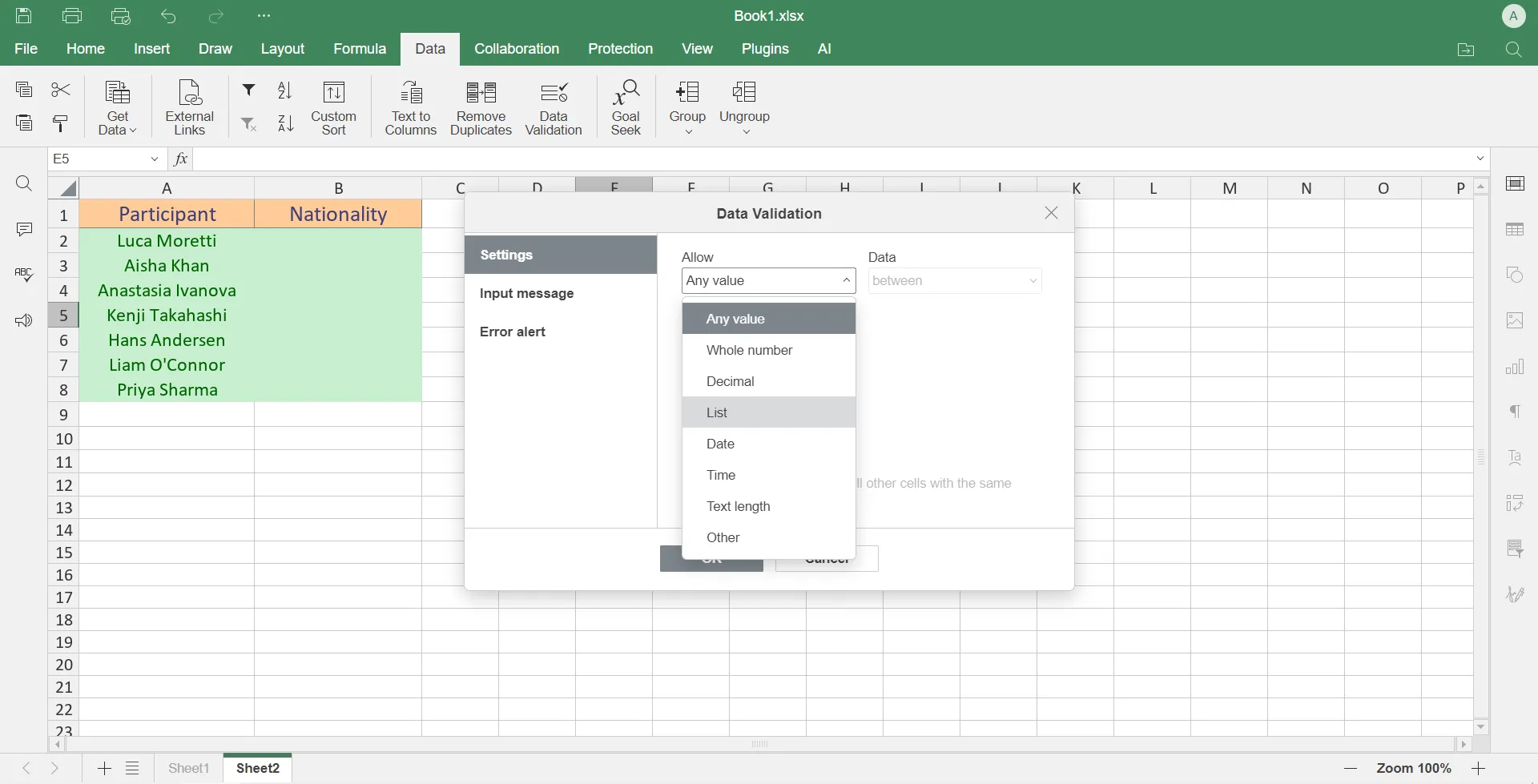Image resolution: width=1538 pixels, height=784 pixels.
Task: Expand the cell name box dropdown
Action: tap(154, 159)
